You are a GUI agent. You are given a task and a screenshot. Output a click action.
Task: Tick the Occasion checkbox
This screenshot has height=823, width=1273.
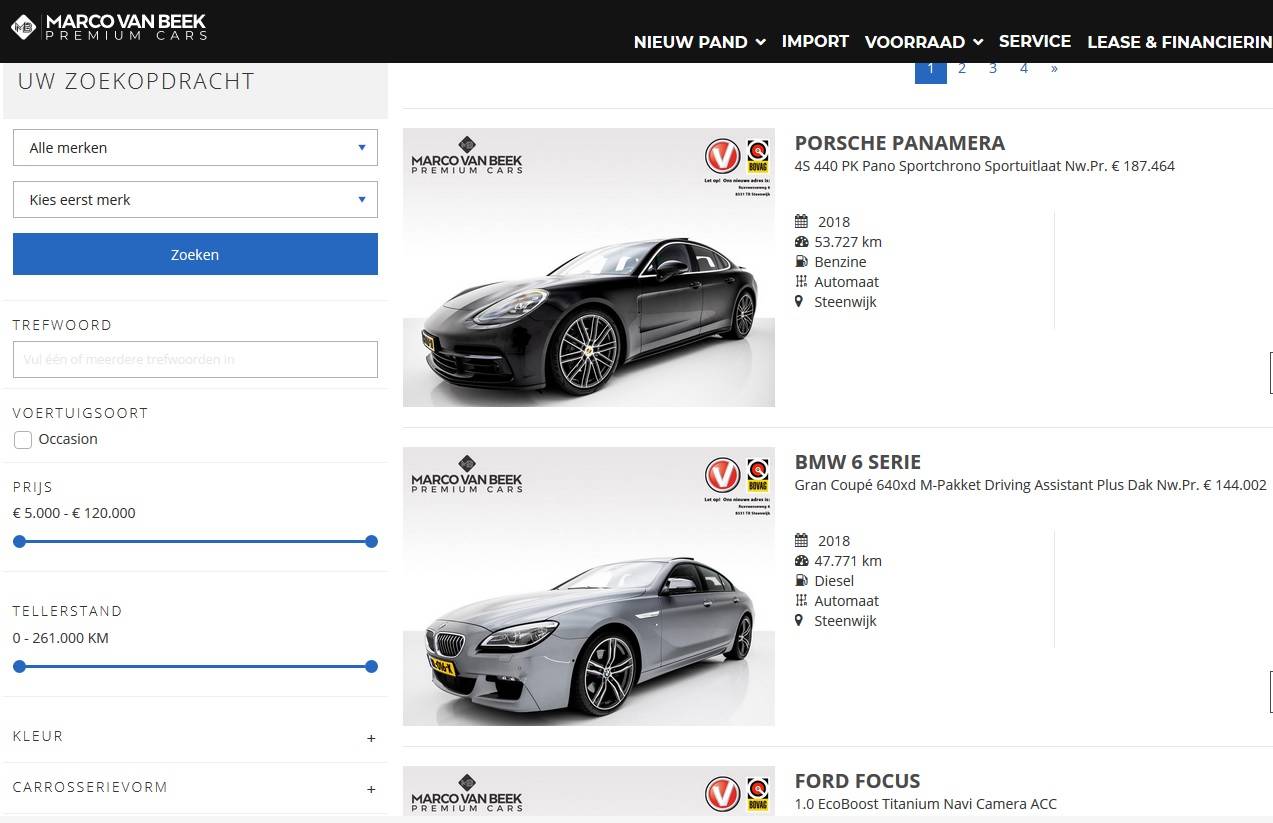(x=23, y=440)
